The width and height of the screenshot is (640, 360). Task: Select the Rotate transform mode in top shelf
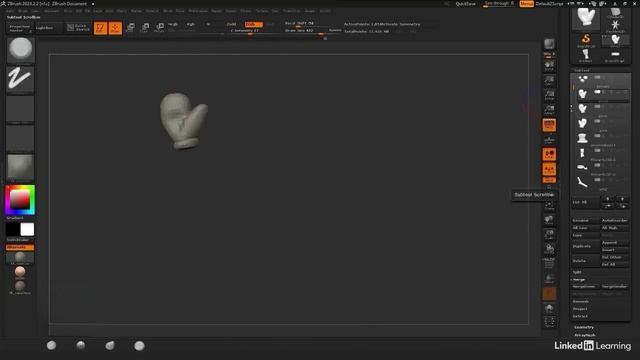(x=160, y=27)
